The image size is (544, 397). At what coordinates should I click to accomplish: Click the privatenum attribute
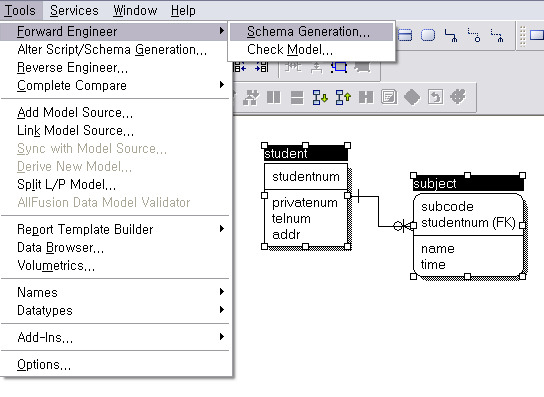[x=305, y=203]
